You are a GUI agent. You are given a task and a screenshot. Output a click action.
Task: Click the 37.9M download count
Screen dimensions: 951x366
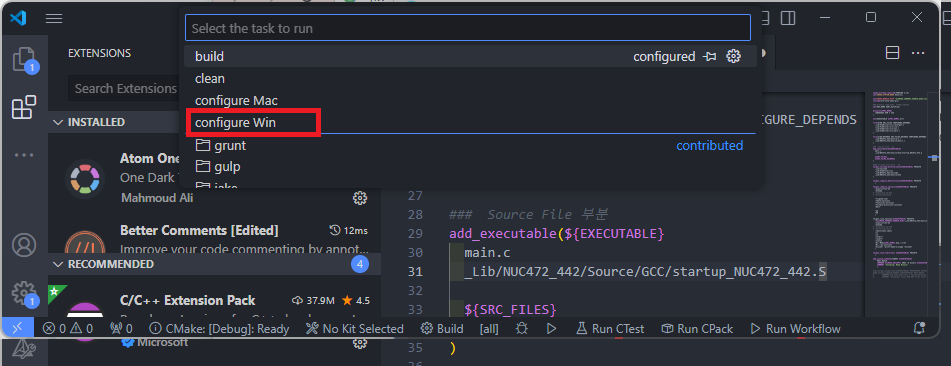point(313,300)
